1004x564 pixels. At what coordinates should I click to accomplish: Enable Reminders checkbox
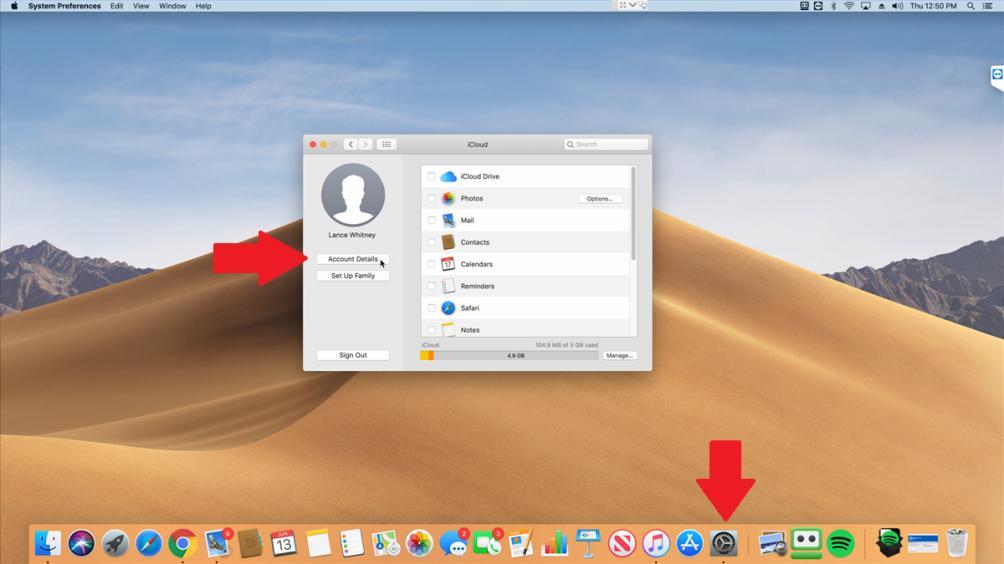pyautogui.click(x=432, y=286)
